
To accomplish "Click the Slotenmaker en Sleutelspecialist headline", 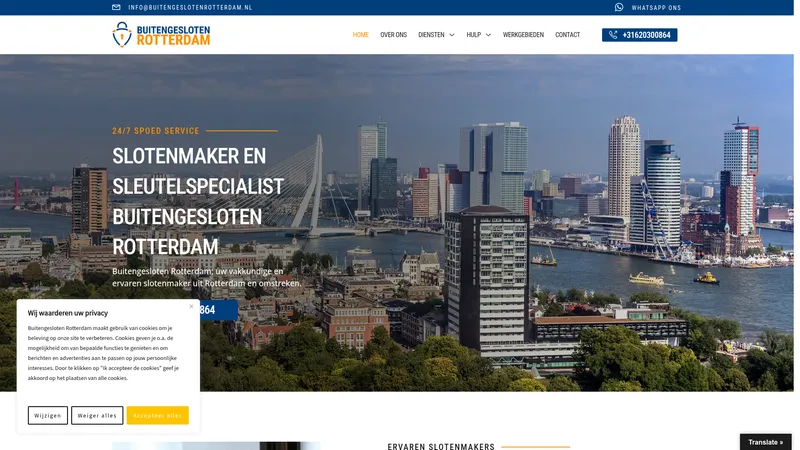I will pos(197,202).
